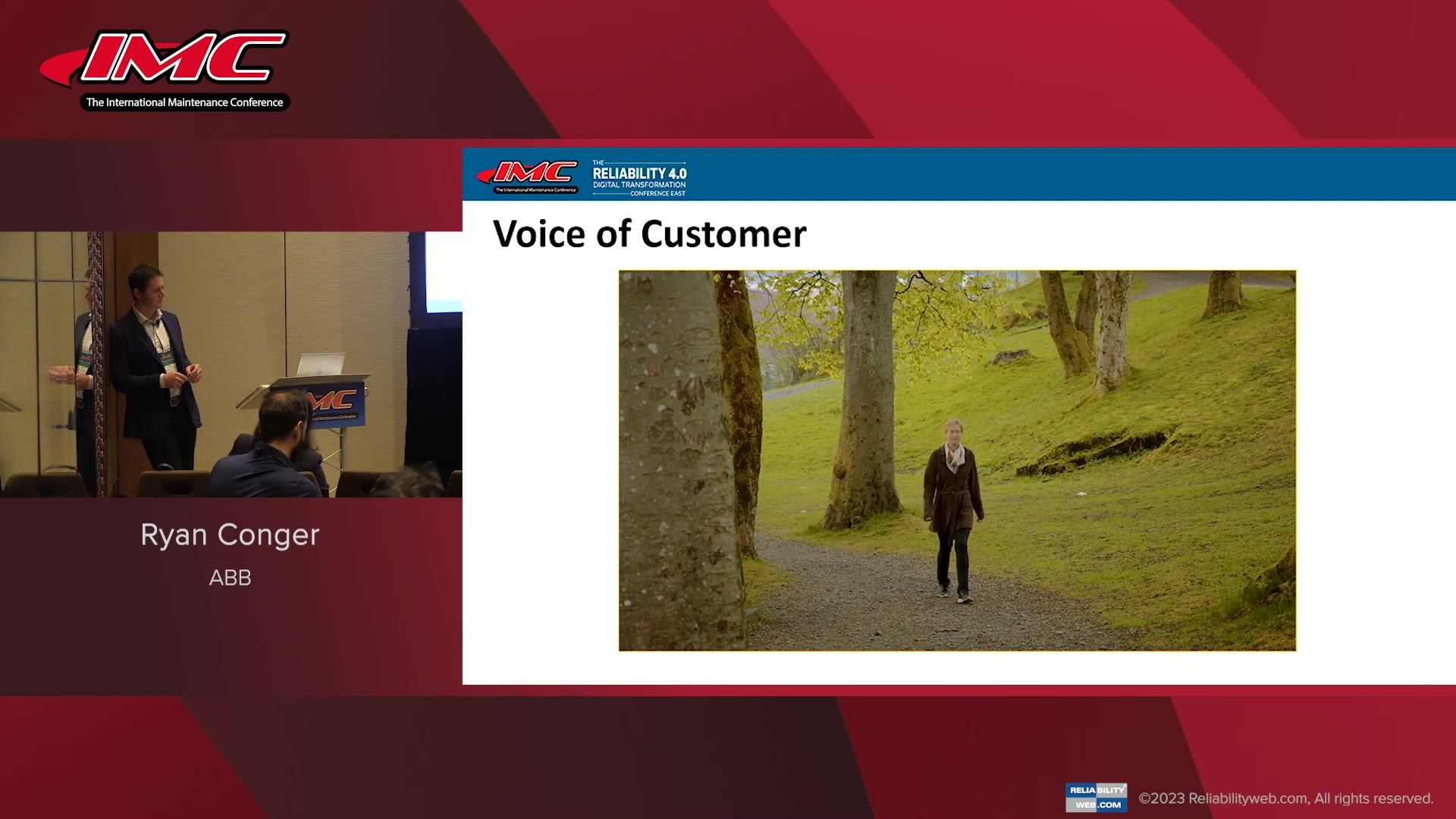This screenshot has width=1456, height=819.
Task: Click the copyright Reliabilityweb.com text
Action: point(1285,799)
